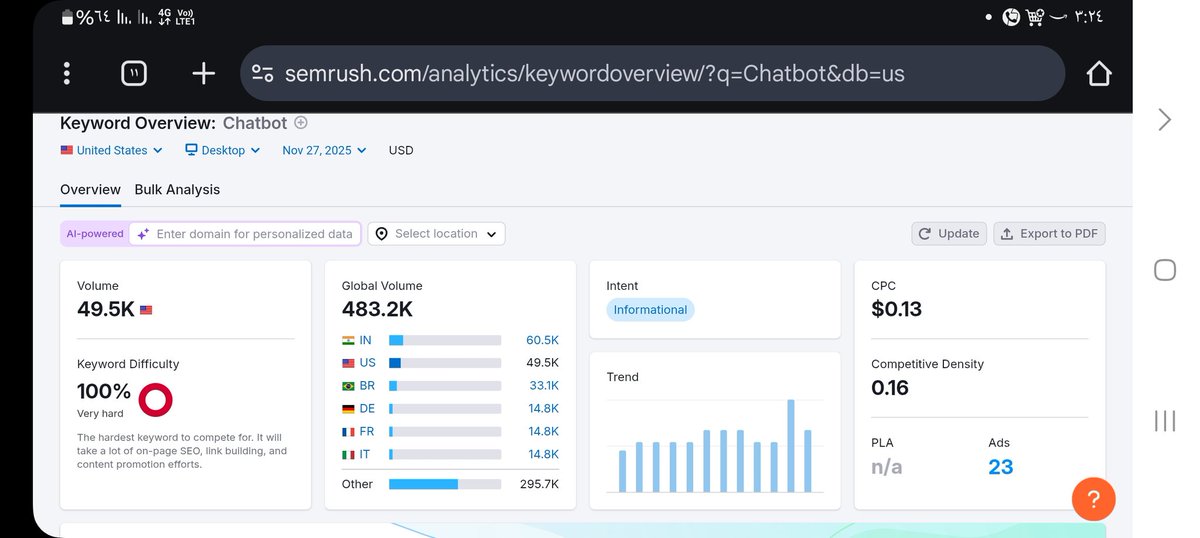The height and width of the screenshot is (538, 1200).
Task: Click the USD currency label
Action: pyautogui.click(x=401, y=150)
